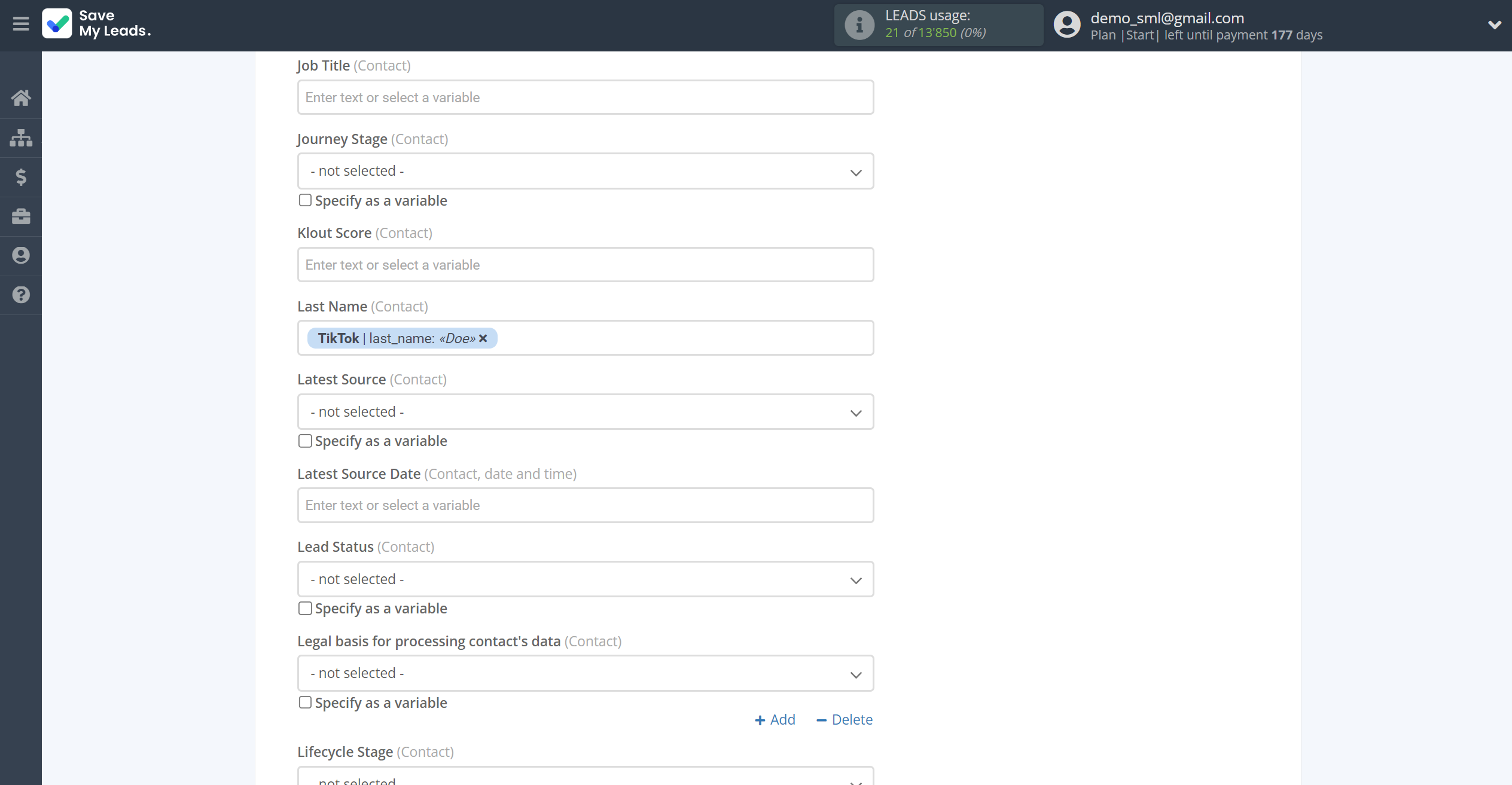Expand the account menu chevron
The width and height of the screenshot is (1512, 785).
(1494, 25)
